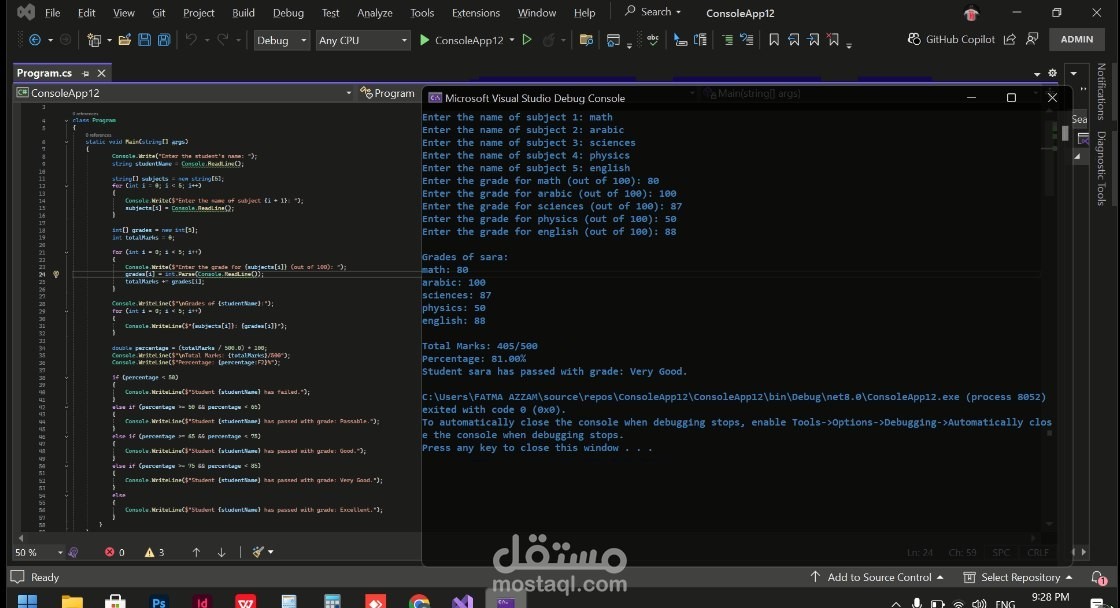Go to the next bookmark icon
Screen dimensions: 1120x608
[x=814, y=40]
